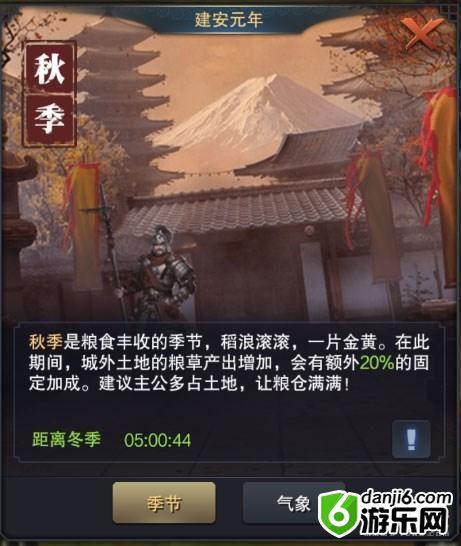Switch to the 季节 tab

164,503
